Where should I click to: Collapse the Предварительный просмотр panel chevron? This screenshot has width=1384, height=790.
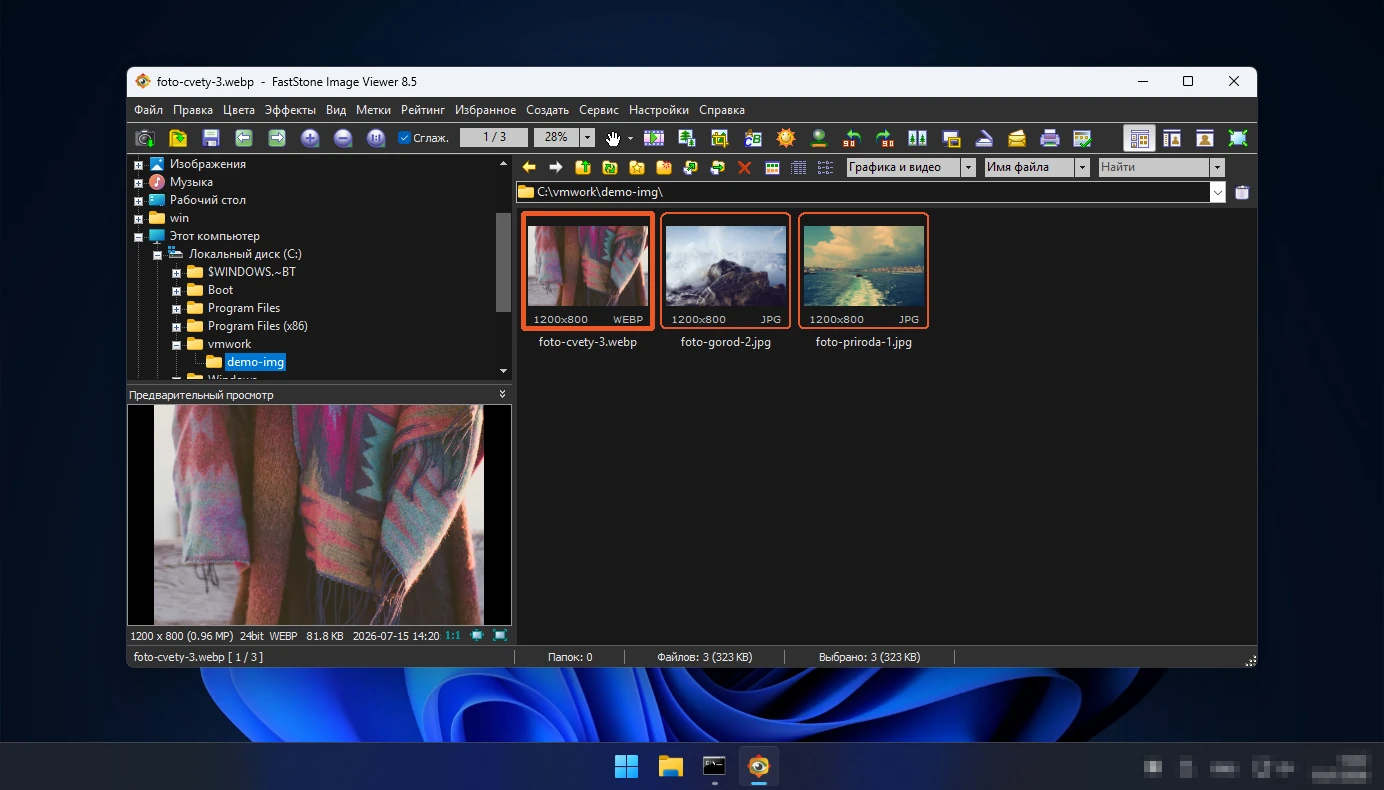(502, 395)
